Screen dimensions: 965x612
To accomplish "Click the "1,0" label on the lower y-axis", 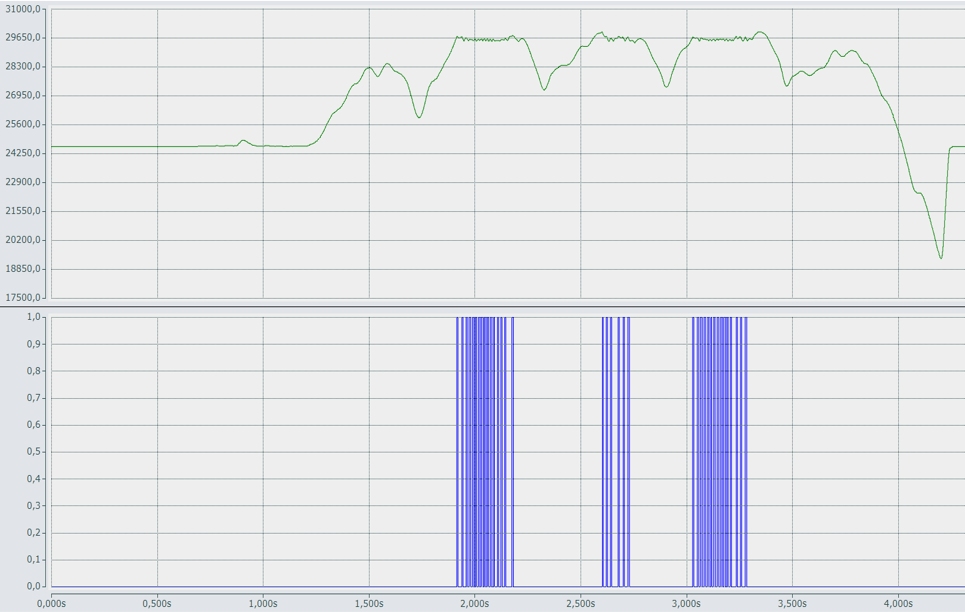I will [x=34, y=317].
